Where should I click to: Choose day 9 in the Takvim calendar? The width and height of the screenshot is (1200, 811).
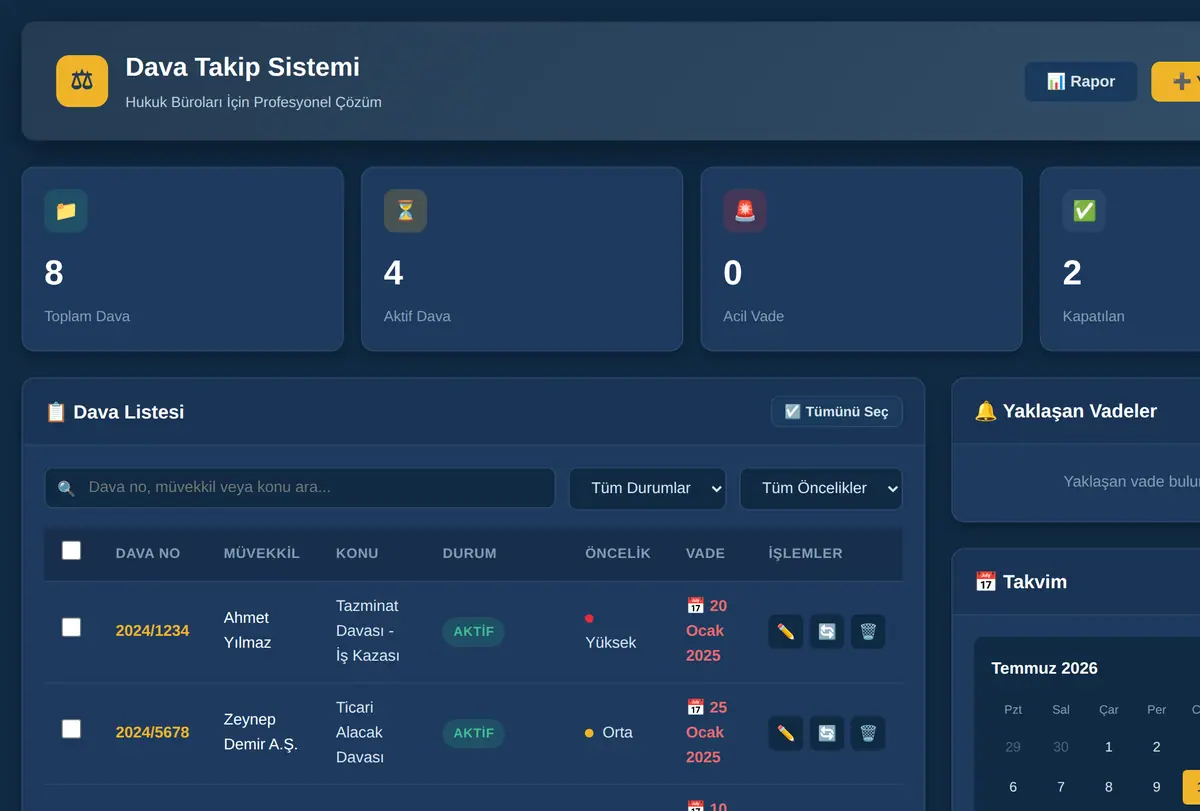1157,787
